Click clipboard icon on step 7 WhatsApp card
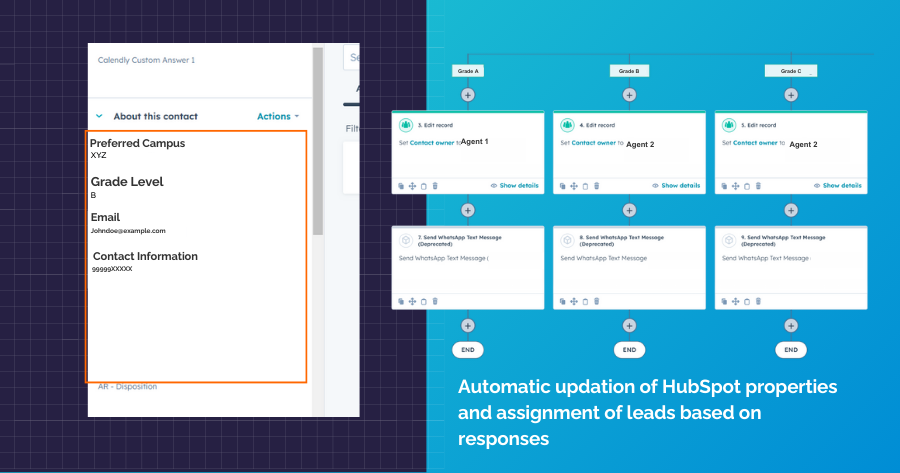This screenshot has height=473, width=900. pyautogui.click(x=424, y=301)
